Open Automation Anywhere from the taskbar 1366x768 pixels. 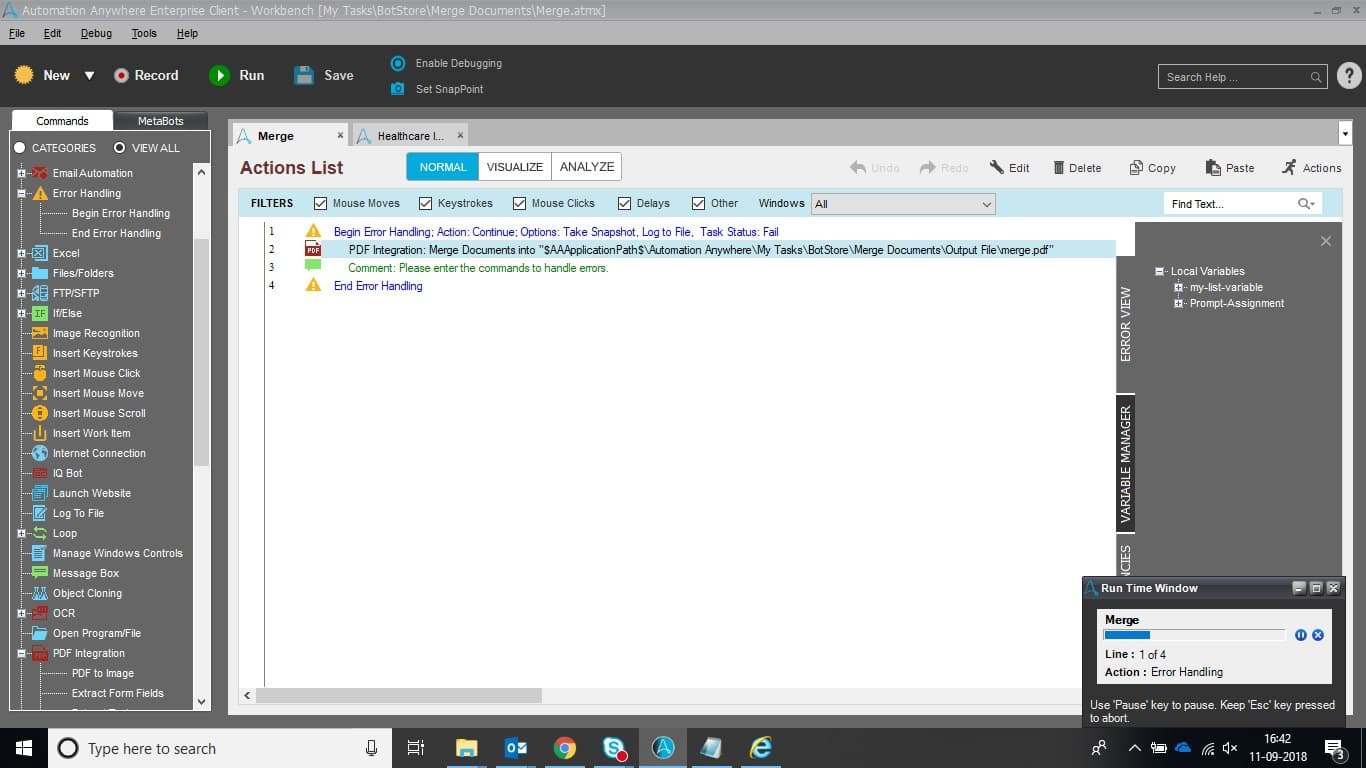click(x=663, y=747)
